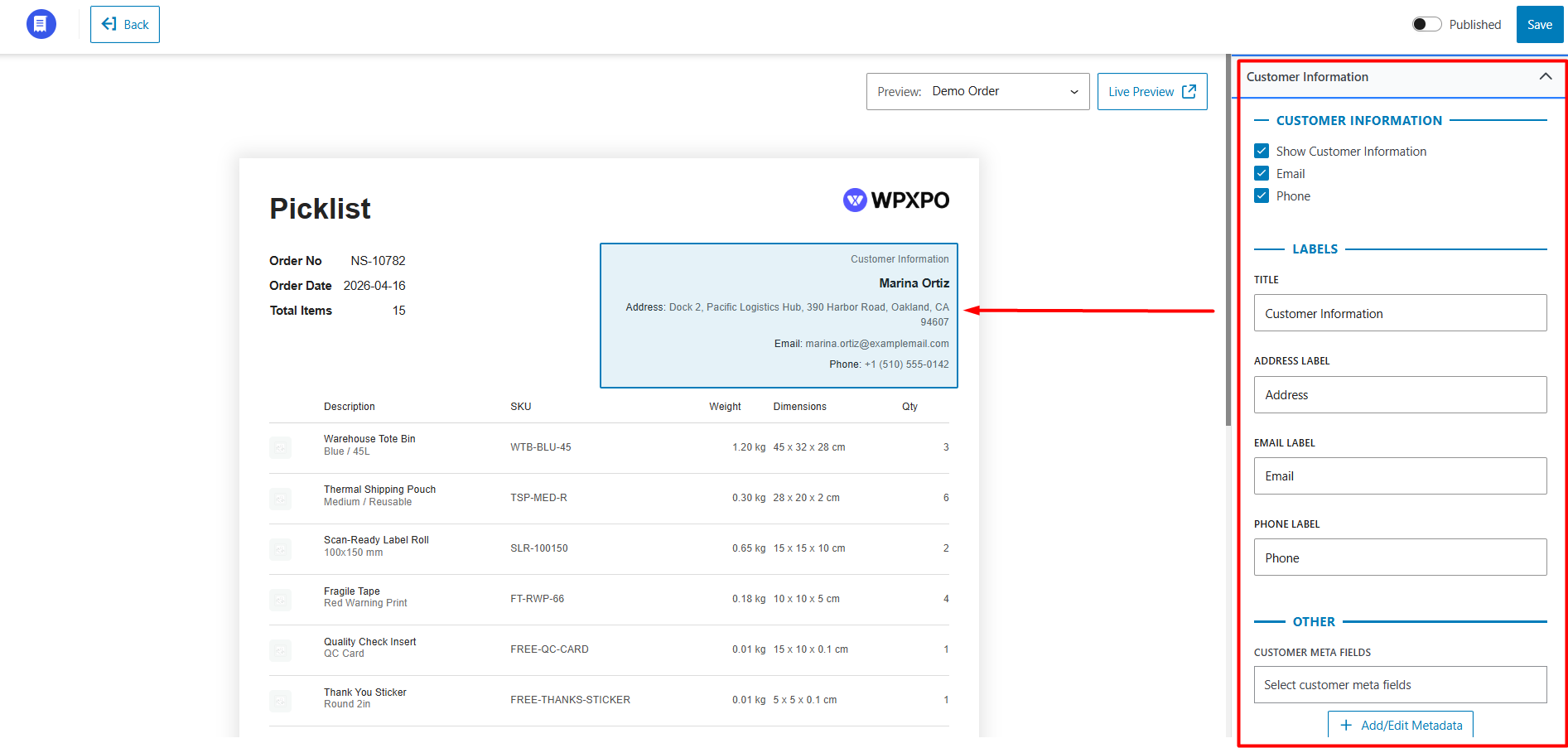The width and height of the screenshot is (1568, 748).
Task: Click the Picklist heading
Action: (320, 209)
